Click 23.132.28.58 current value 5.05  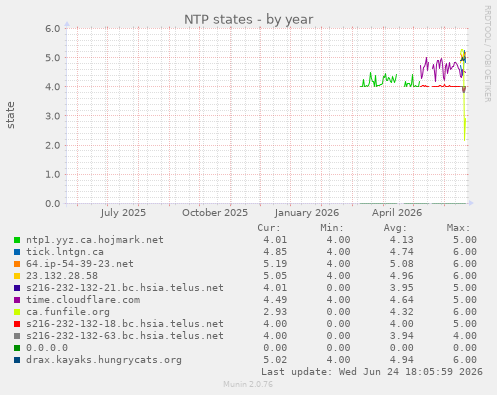275,276
